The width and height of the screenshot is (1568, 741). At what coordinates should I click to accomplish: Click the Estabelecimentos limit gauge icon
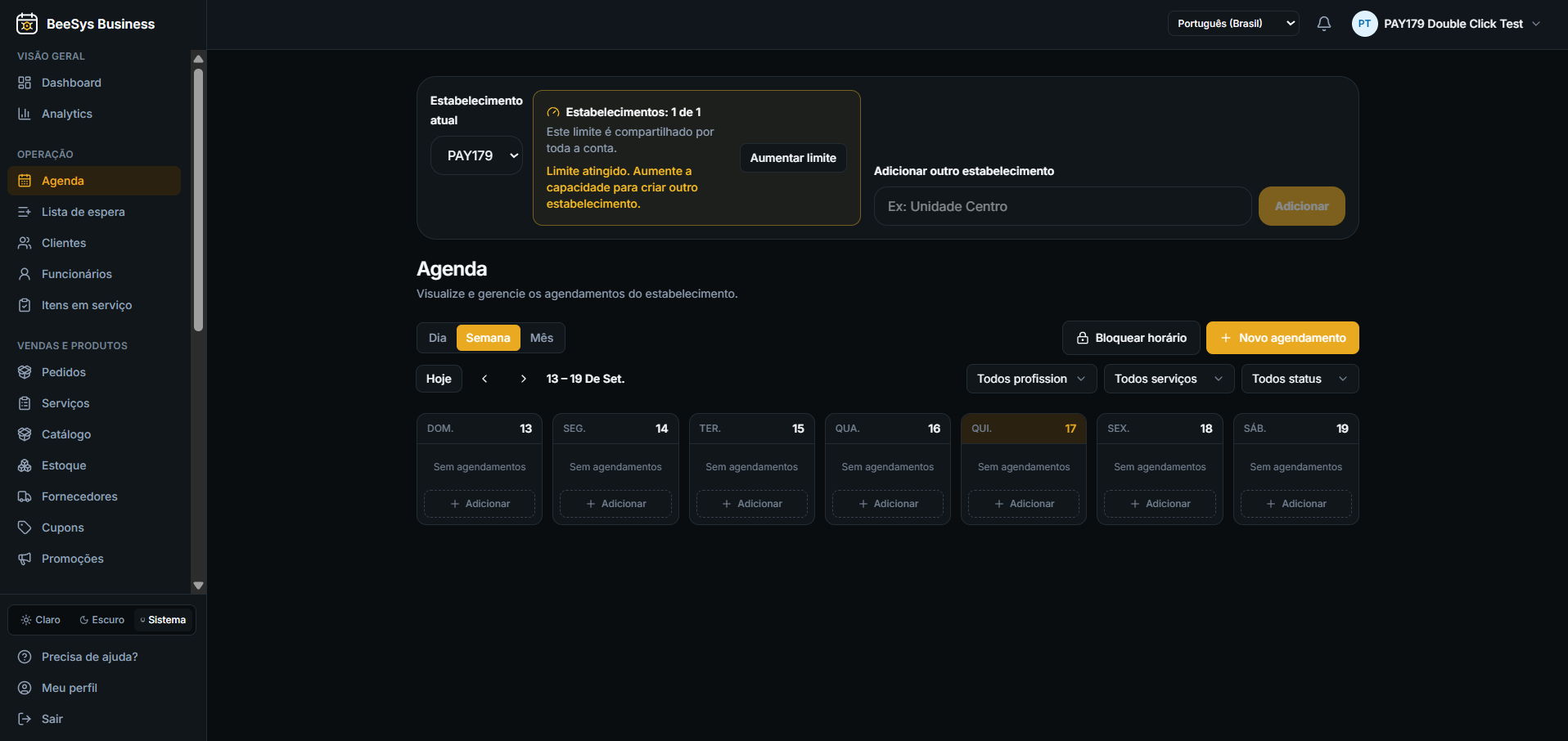coord(553,112)
